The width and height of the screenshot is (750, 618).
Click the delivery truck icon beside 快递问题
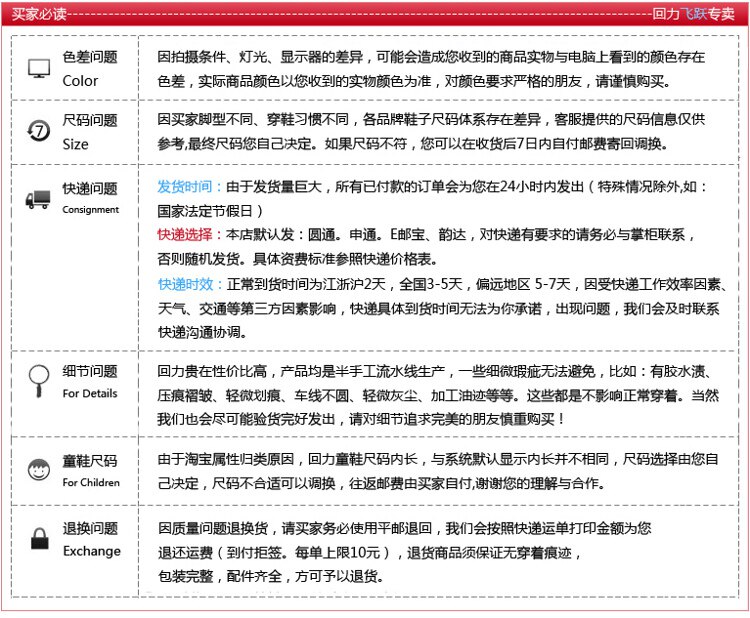(x=38, y=199)
